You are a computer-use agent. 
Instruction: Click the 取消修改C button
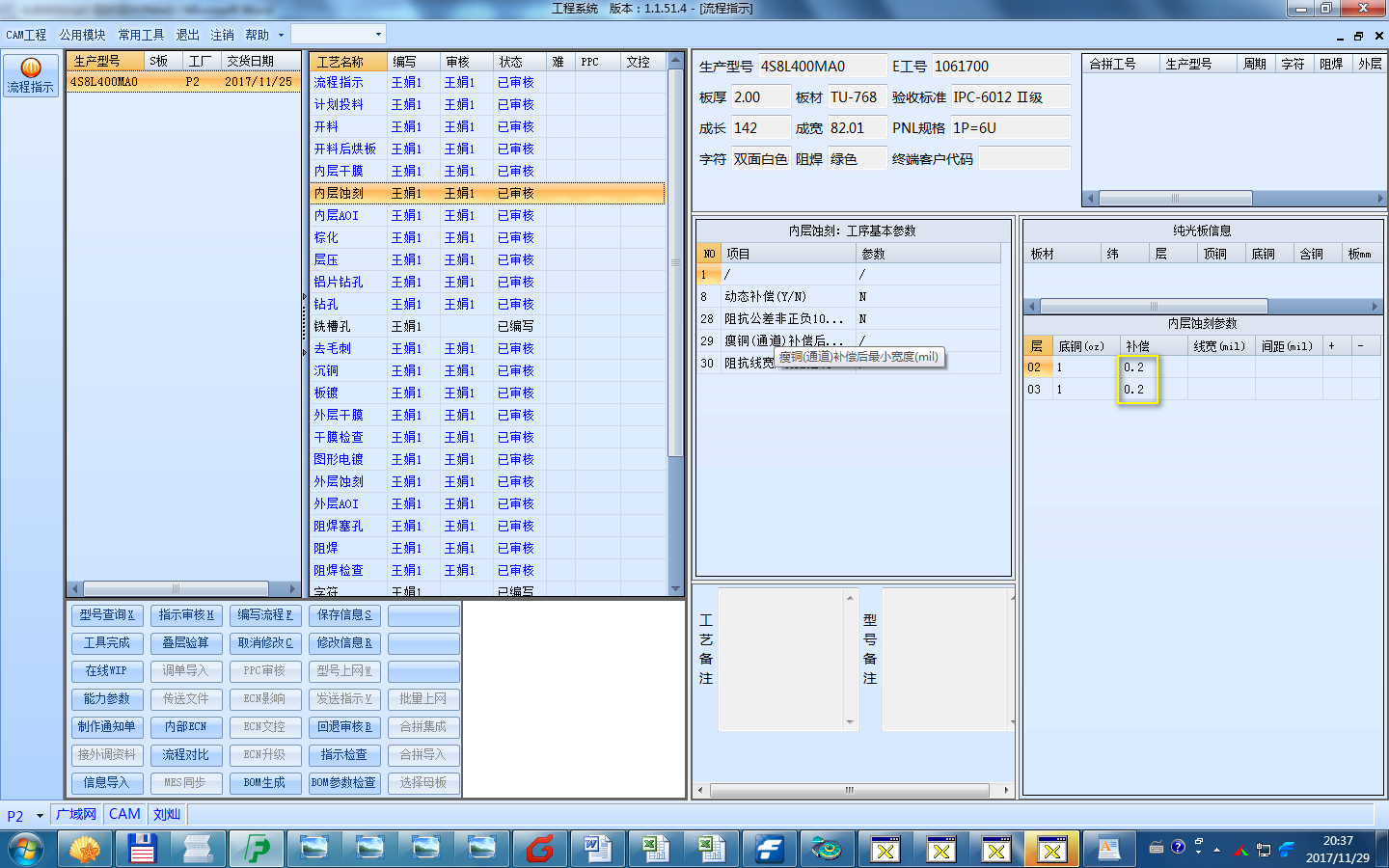click(265, 642)
